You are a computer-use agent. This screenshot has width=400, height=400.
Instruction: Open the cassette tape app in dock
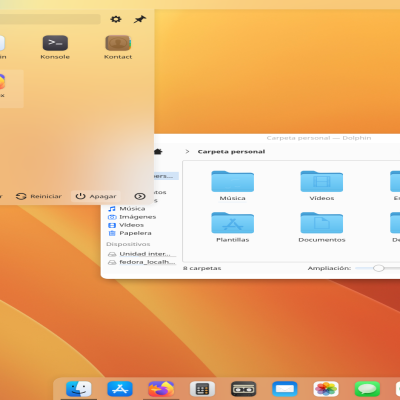[244, 389]
